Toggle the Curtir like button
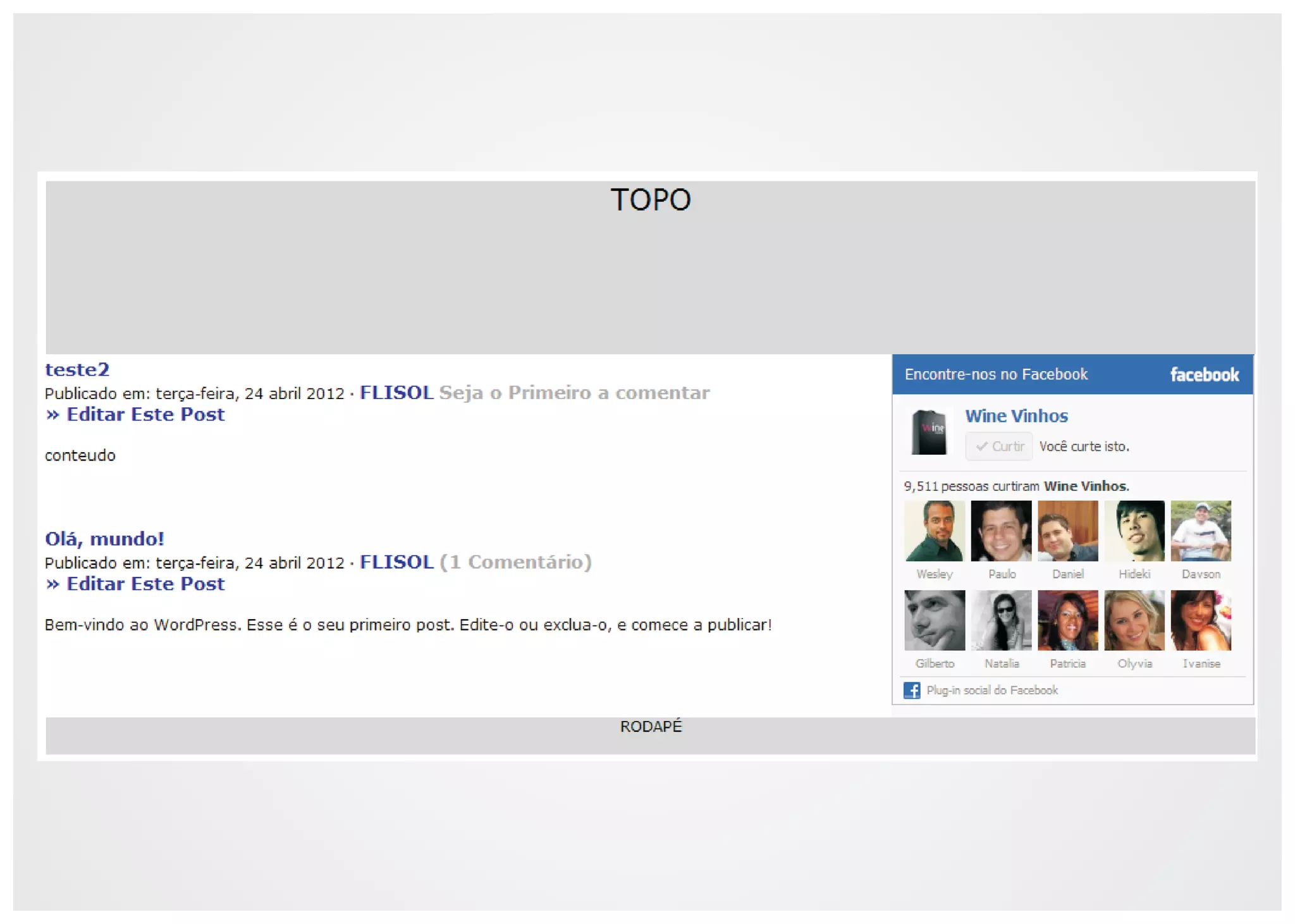 [998, 447]
